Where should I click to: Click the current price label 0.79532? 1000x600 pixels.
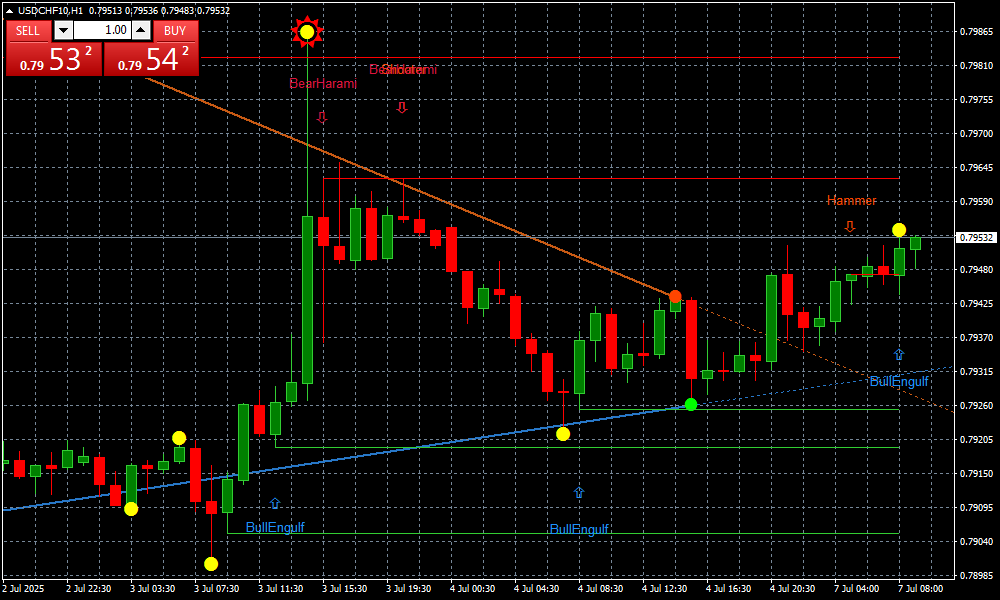tap(976, 238)
